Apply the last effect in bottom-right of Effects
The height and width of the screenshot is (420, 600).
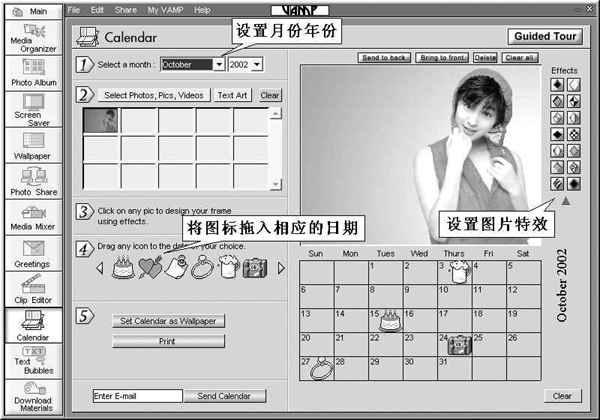574,184
